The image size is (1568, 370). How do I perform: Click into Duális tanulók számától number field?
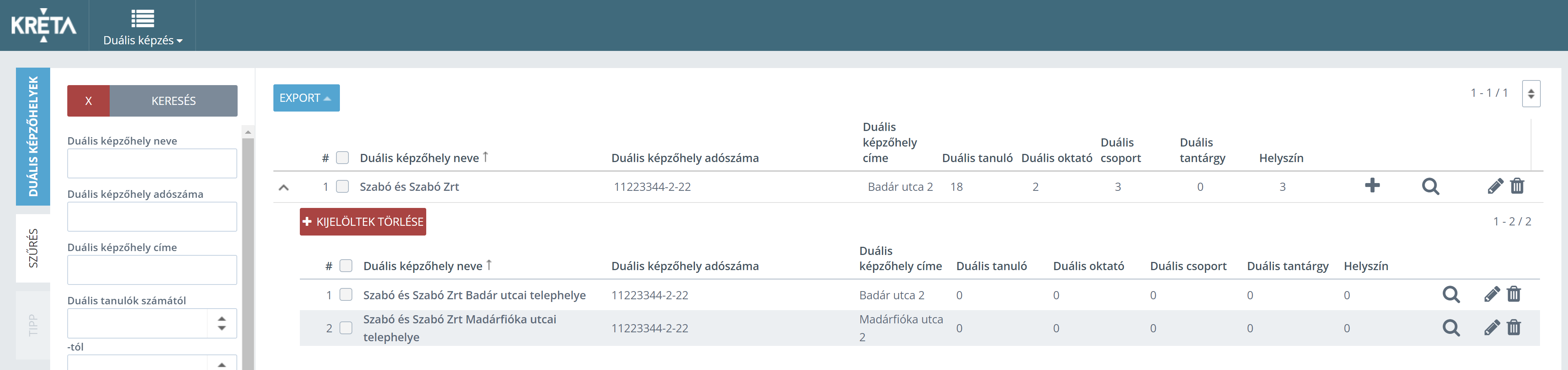[138, 323]
